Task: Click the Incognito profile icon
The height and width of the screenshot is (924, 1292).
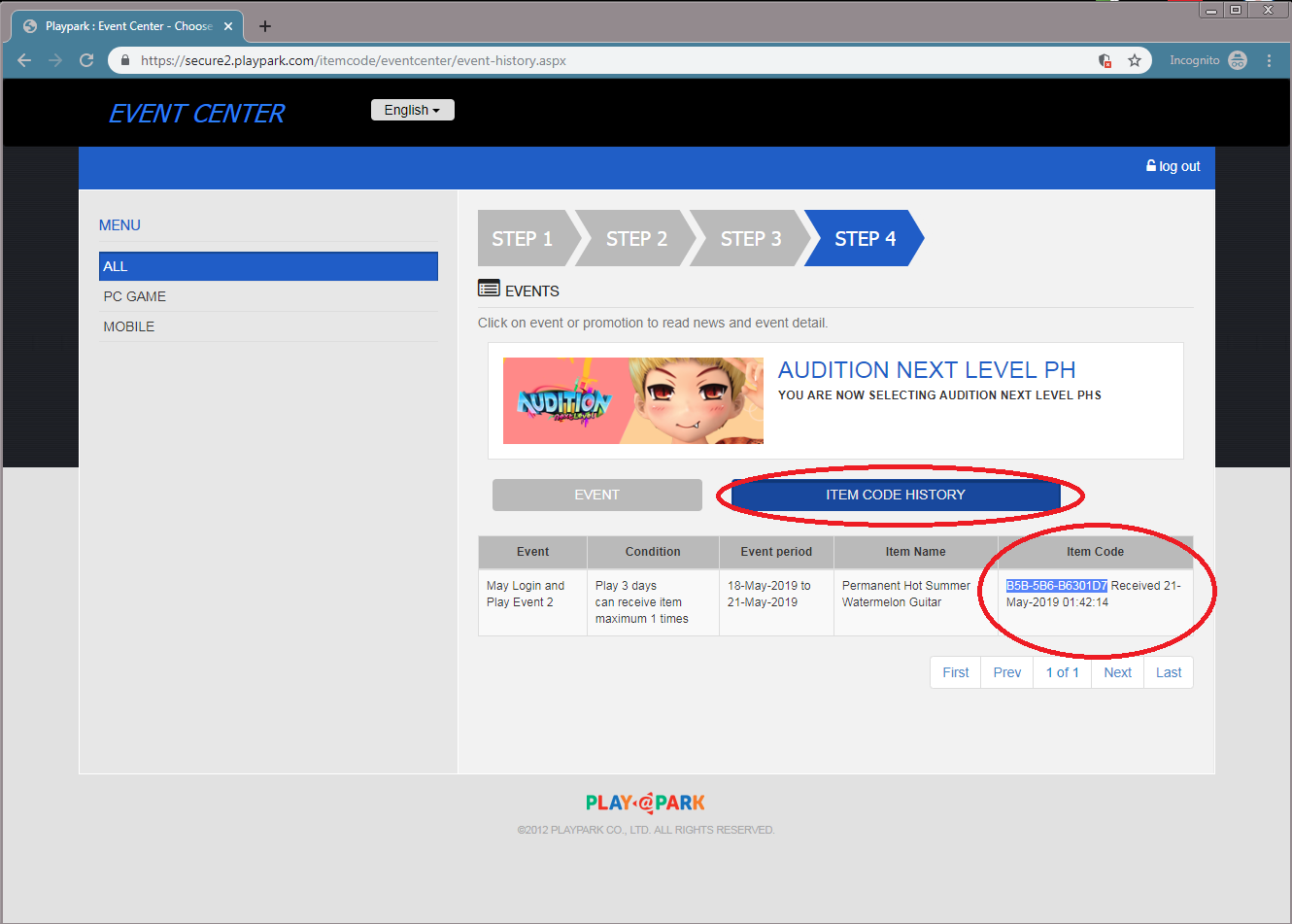Action: pyautogui.click(x=1237, y=60)
